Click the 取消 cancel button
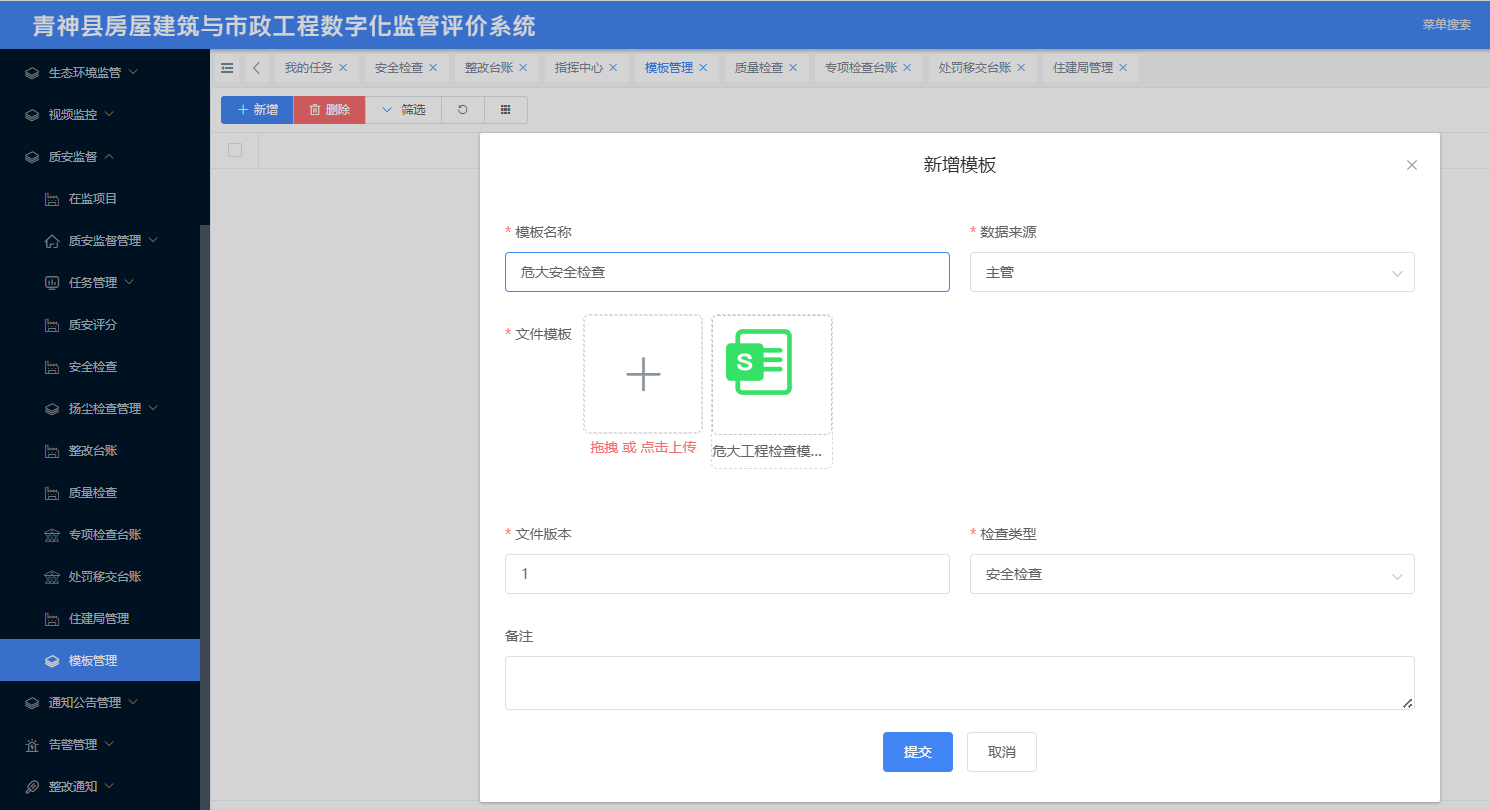Screen dimensions: 1490x810 point(1001,752)
